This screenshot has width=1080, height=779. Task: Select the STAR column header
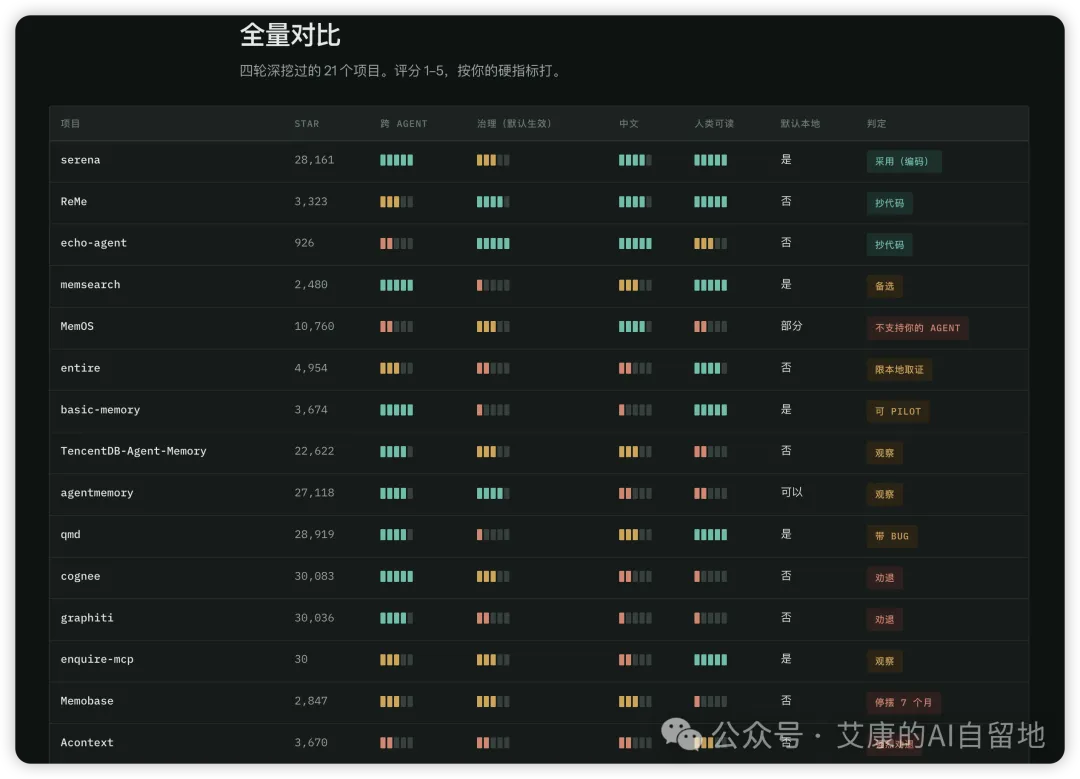(307, 124)
